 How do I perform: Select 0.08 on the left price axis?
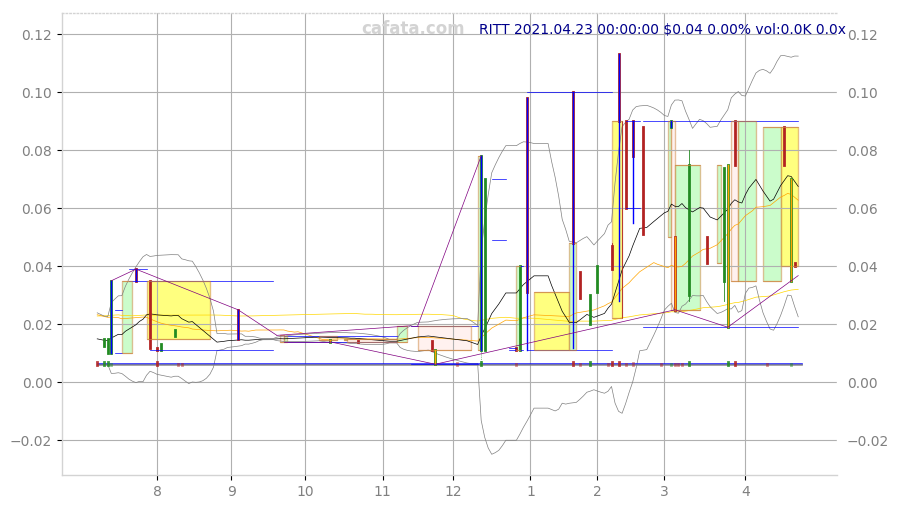coord(37,151)
